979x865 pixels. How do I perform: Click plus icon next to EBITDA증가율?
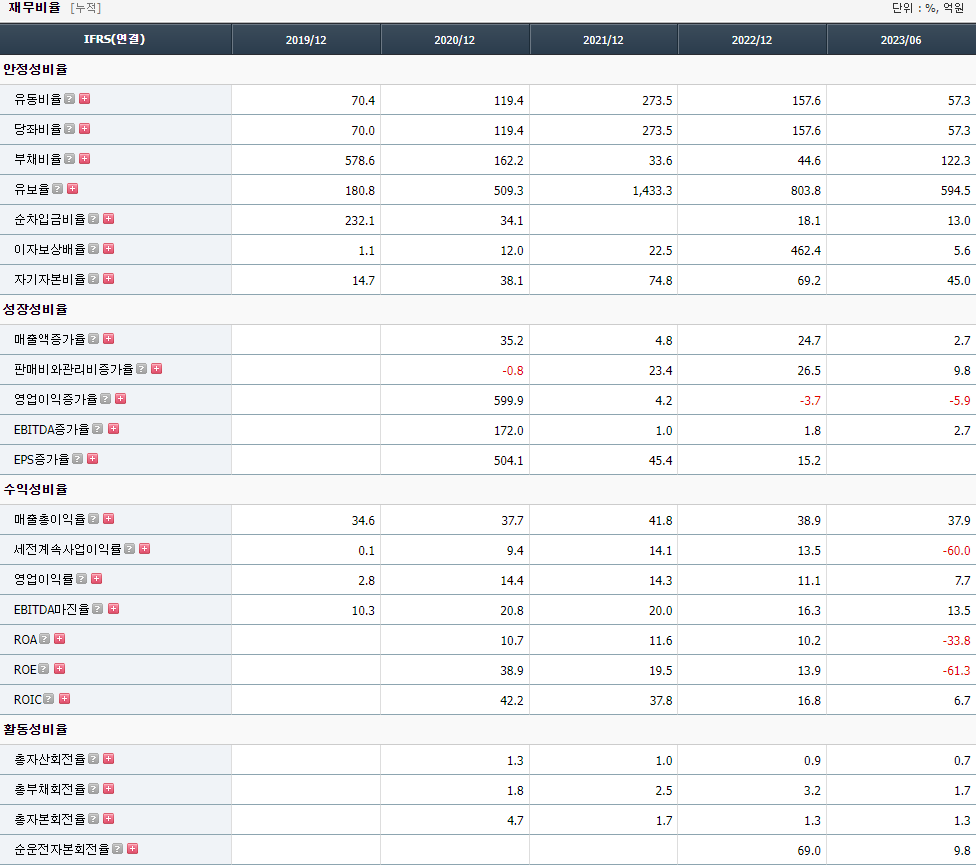tap(113, 428)
